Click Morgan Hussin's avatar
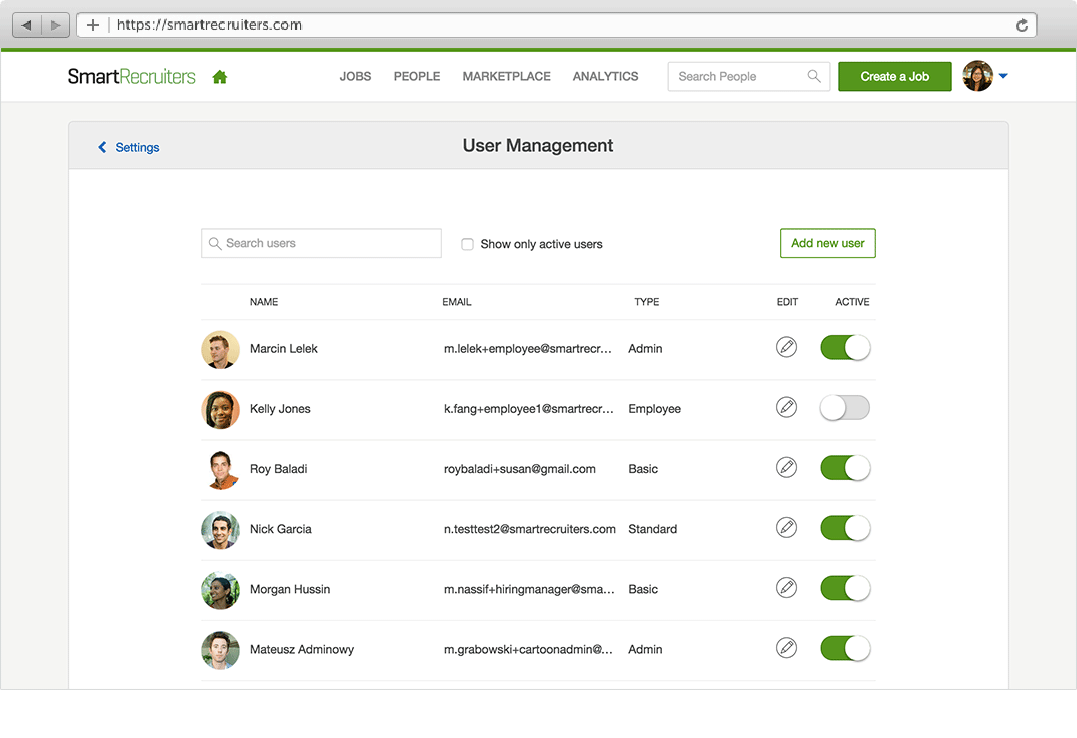Image resolution: width=1077 pixels, height=738 pixels. point(220,590)
